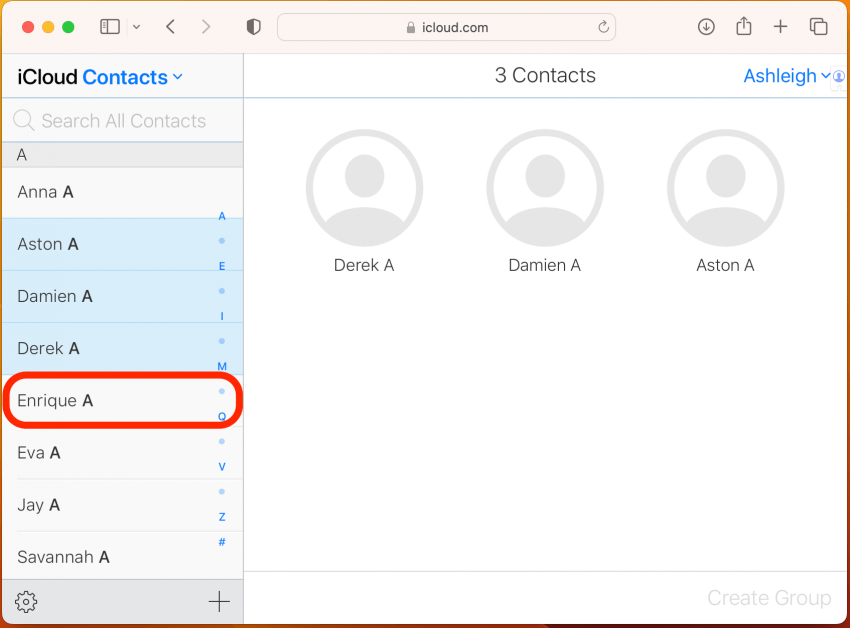850x628 pixels.
Task: Open the Safari privacy shield icon
Action: pos(253,27)
